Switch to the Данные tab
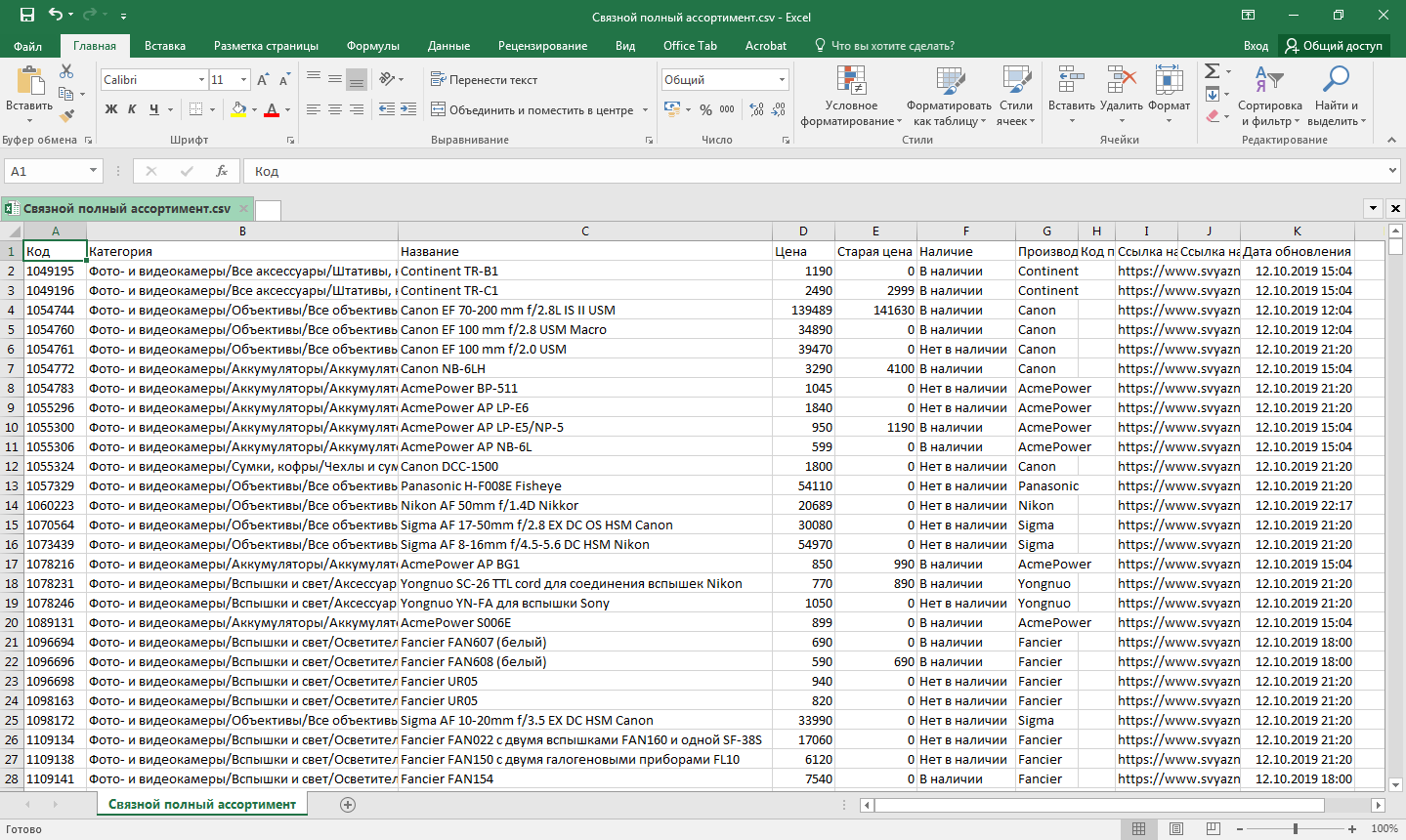 tap(448, 46)
